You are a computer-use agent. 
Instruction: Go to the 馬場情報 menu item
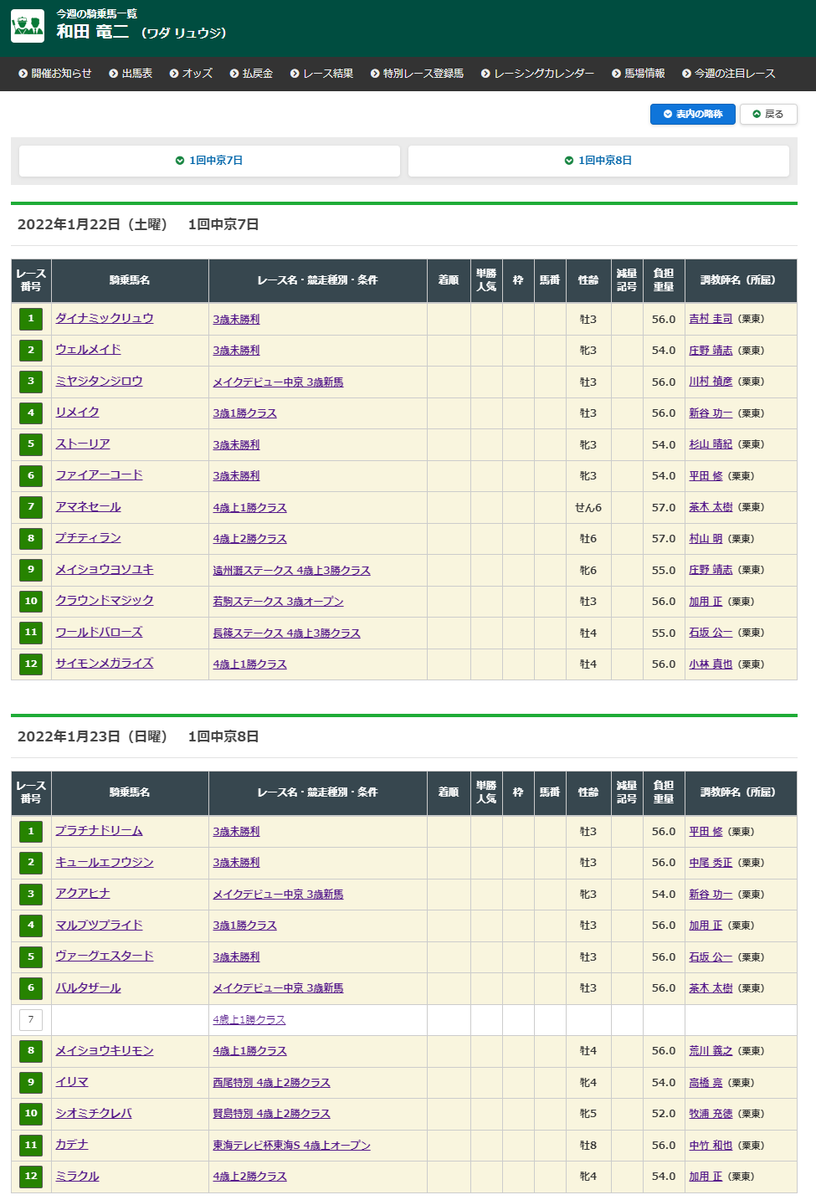(x=638, y=74)
